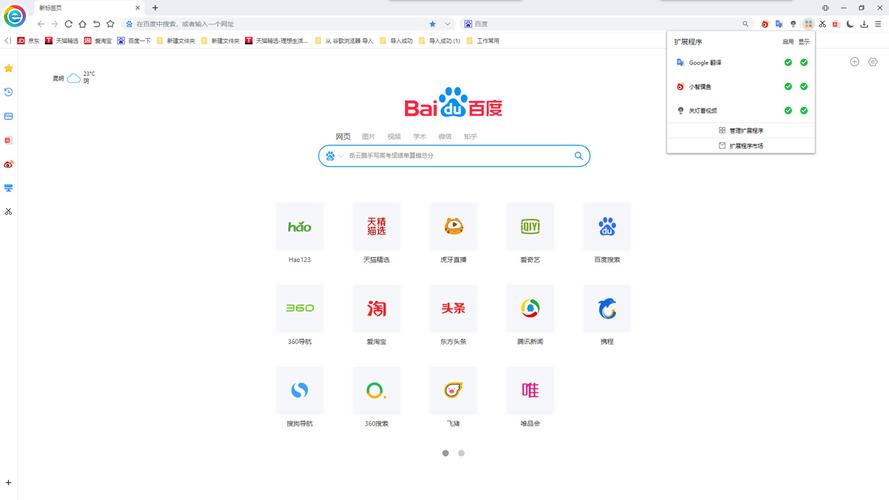Click the lightbulb extension icon in toolbar

793,24
